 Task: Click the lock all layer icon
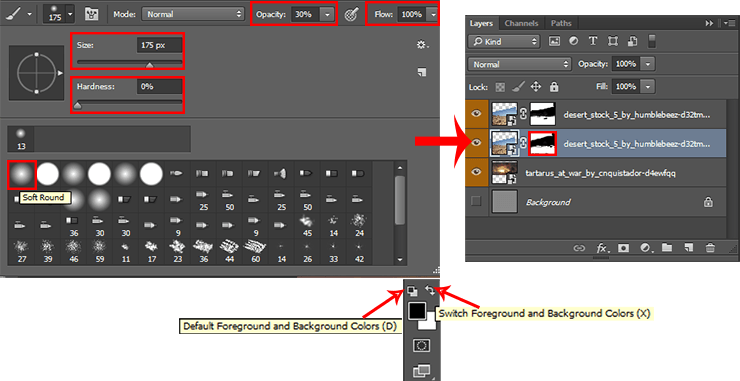point(554,86)
